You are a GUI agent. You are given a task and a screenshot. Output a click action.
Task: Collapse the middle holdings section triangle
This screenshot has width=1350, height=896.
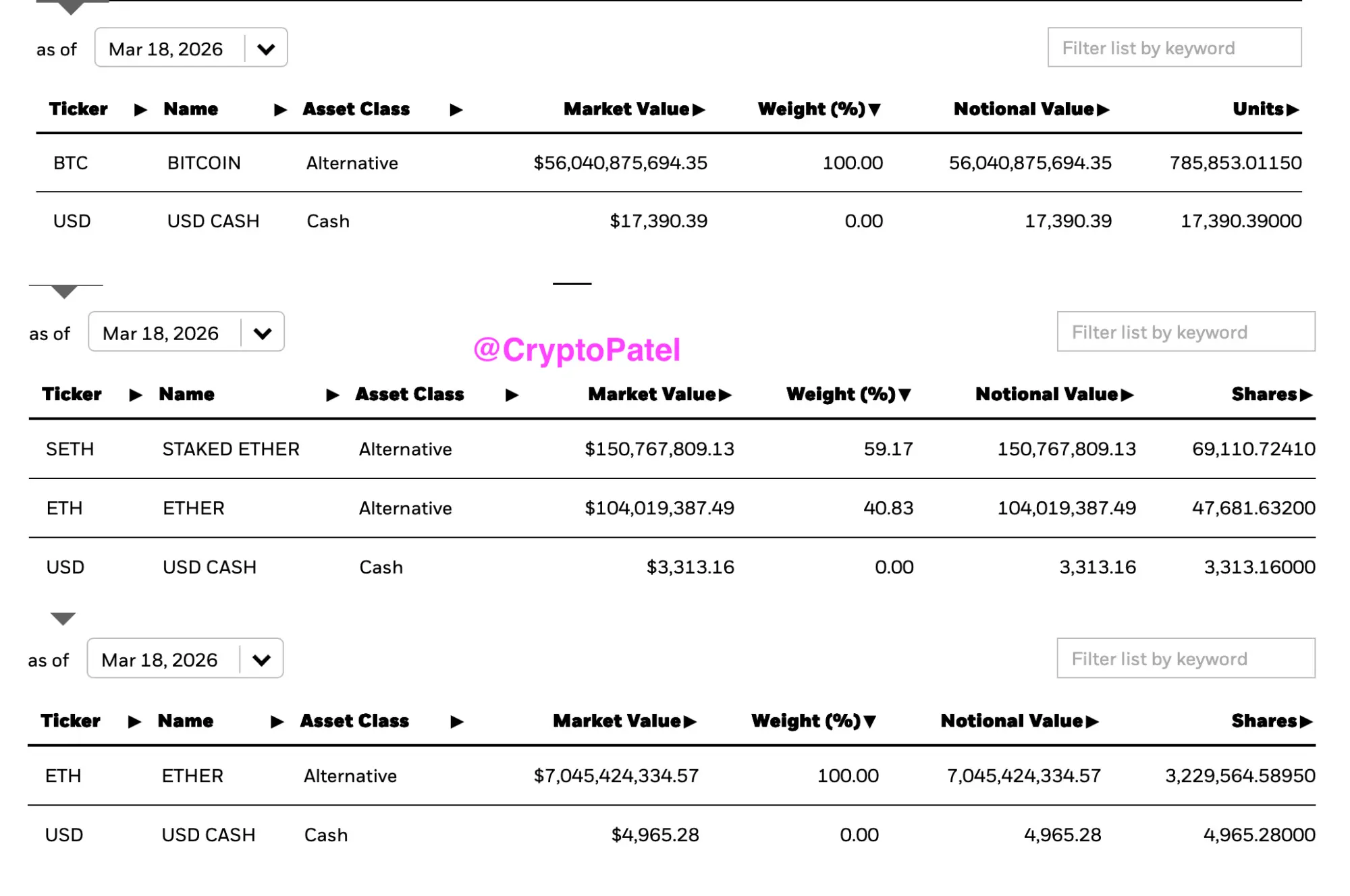(64, 291)
